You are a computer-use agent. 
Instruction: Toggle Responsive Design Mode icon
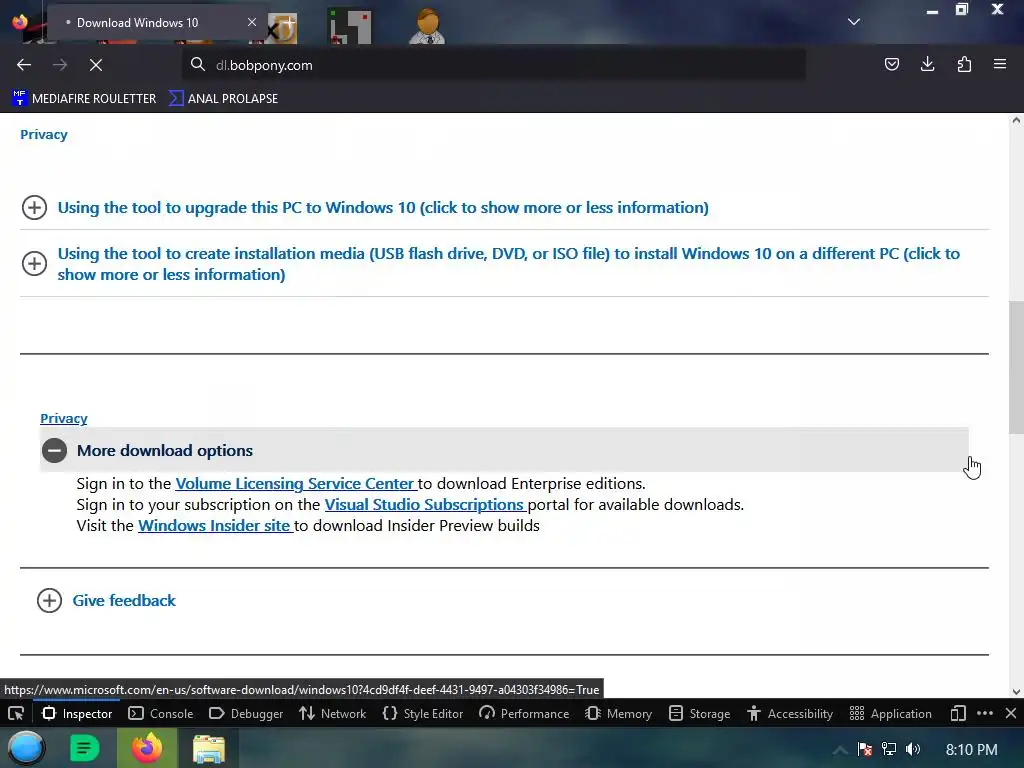(958, 713)
